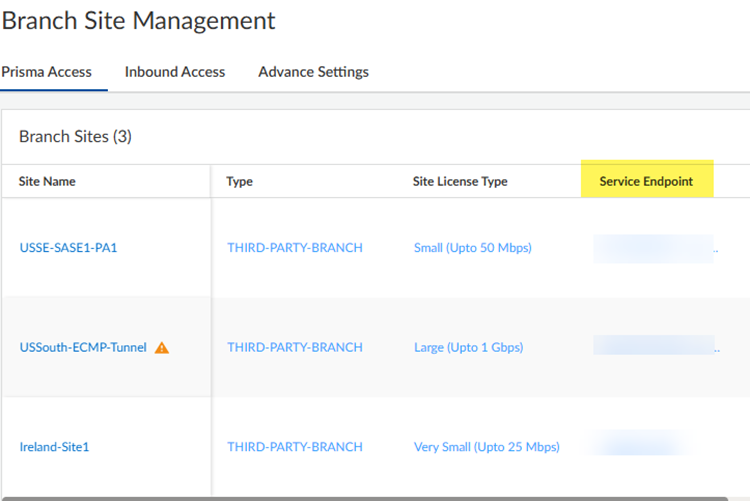Click THIRD-PARTY-BRANCH type for USSE-SASE1-PA1

click(295, 248)
